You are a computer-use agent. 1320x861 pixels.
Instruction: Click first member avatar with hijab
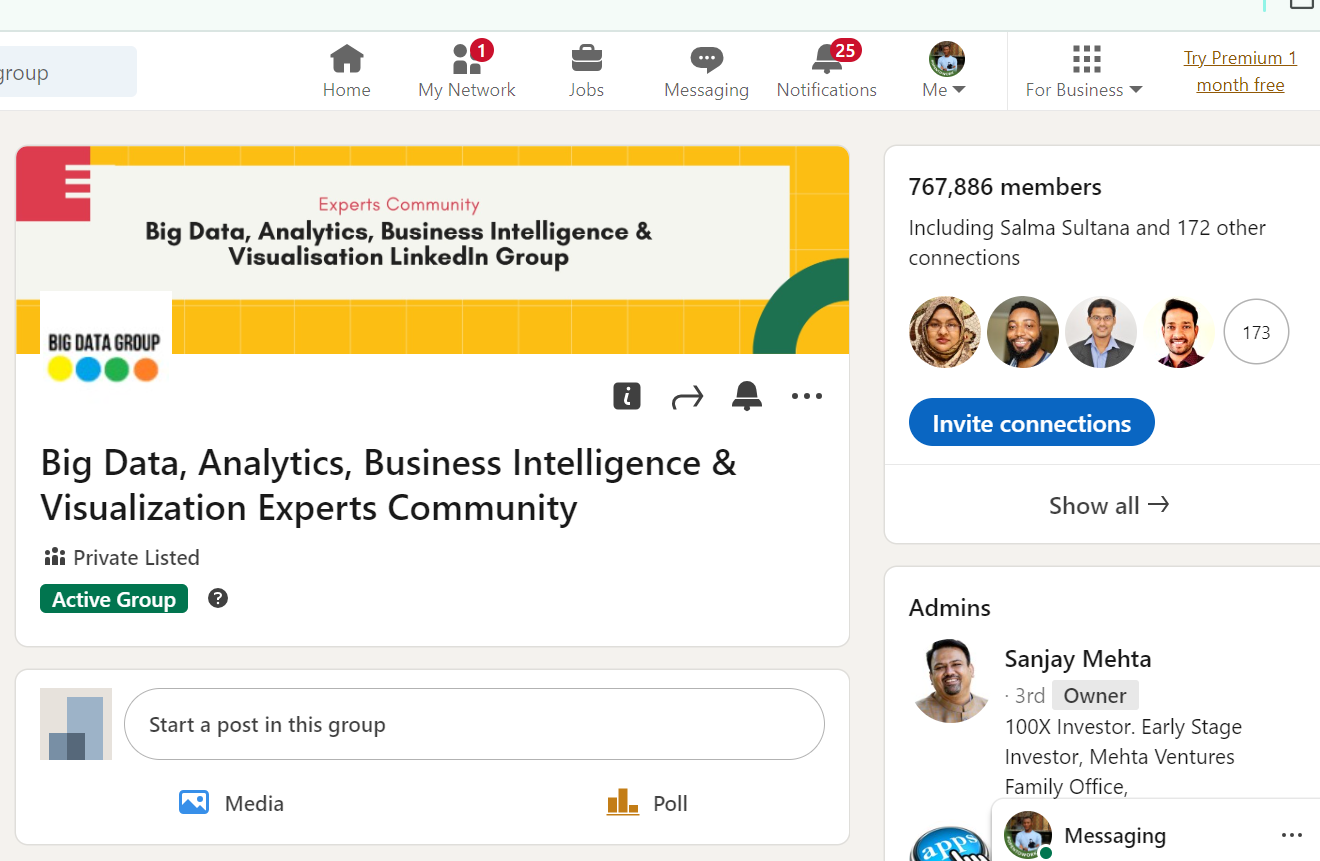pyautogui.click(x=945, y=332)
